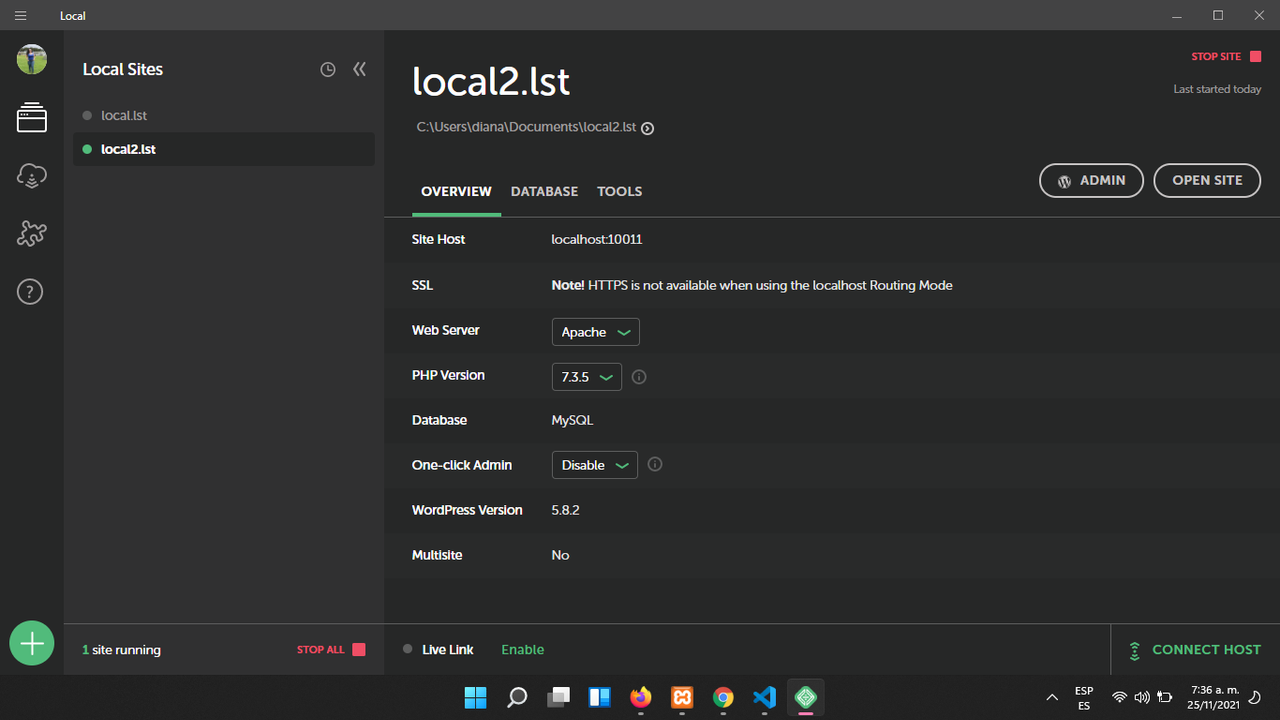Click the Last started today text
1280x720 pixels.
tap(1217, 89)
